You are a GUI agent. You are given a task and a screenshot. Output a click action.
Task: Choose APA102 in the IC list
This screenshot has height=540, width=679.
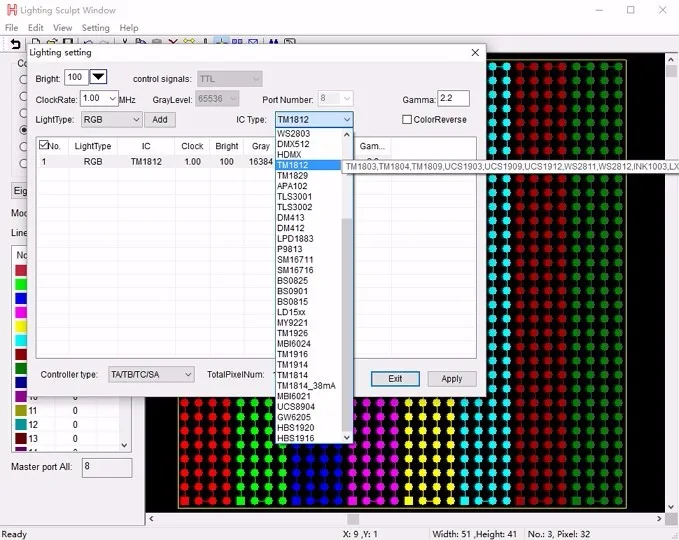click(308, 186)
